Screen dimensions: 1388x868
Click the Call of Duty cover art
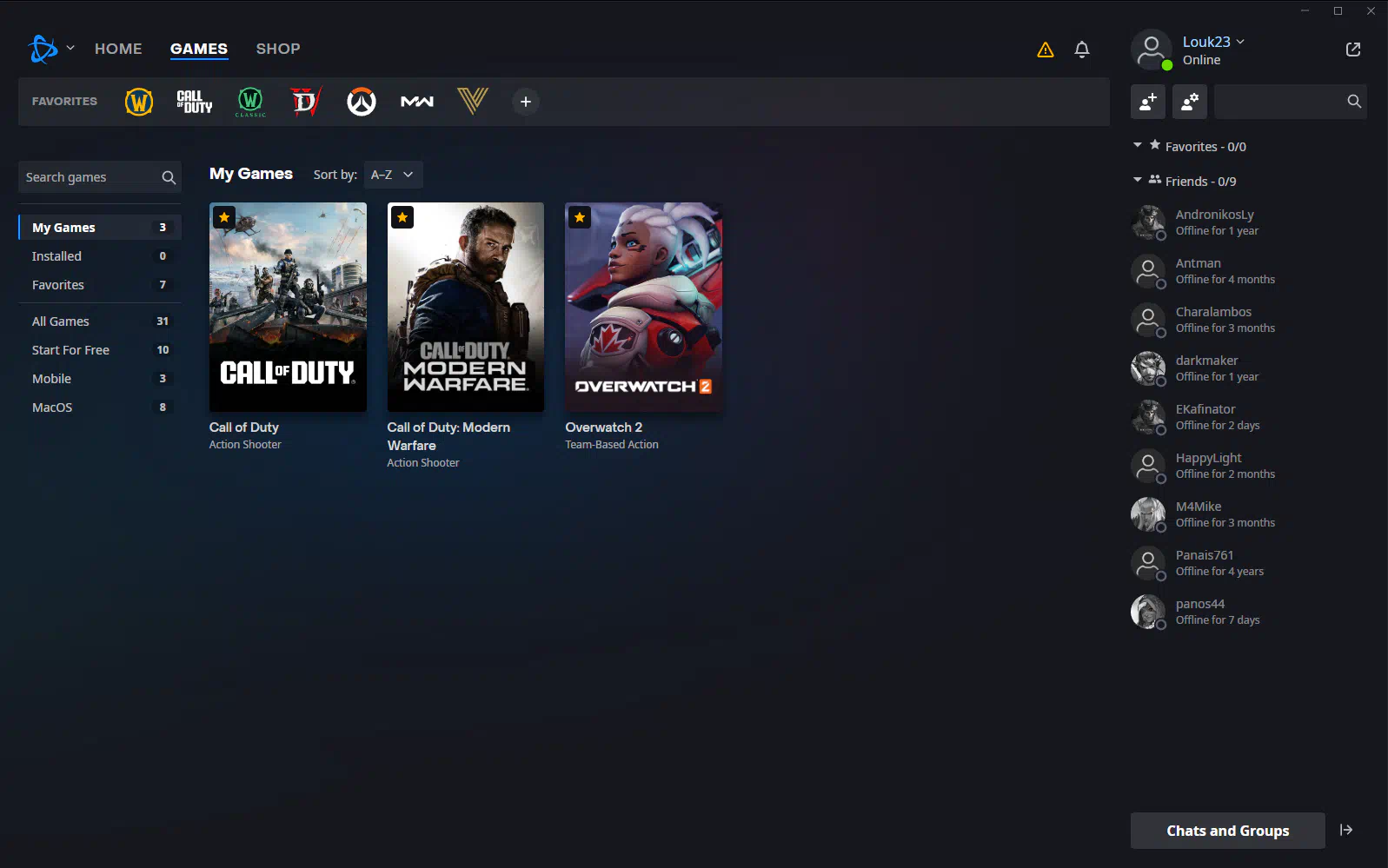[x=288, y=307]
